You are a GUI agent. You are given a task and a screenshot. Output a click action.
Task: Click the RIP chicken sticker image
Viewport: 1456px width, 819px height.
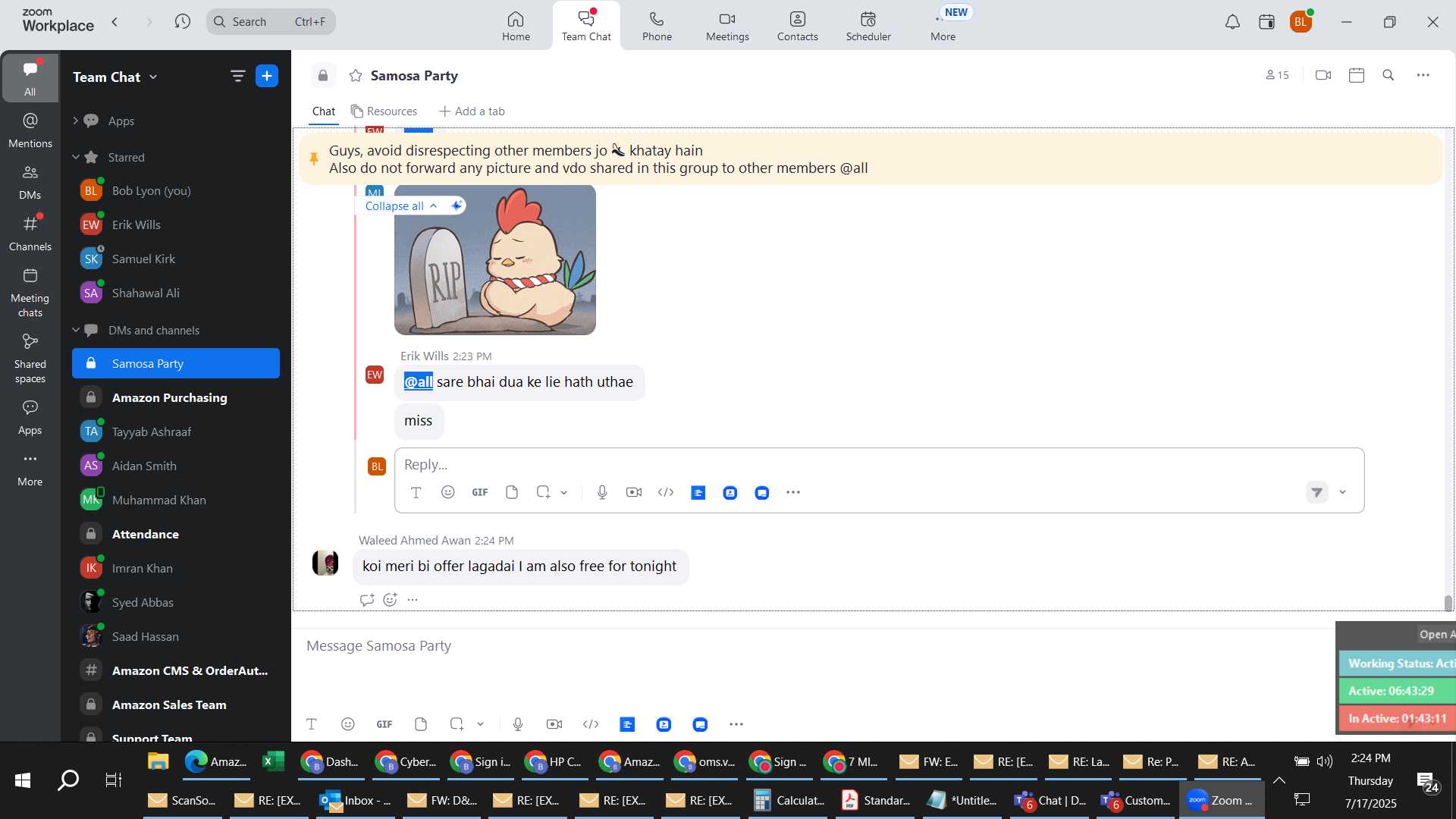click(x=495, y=259)
